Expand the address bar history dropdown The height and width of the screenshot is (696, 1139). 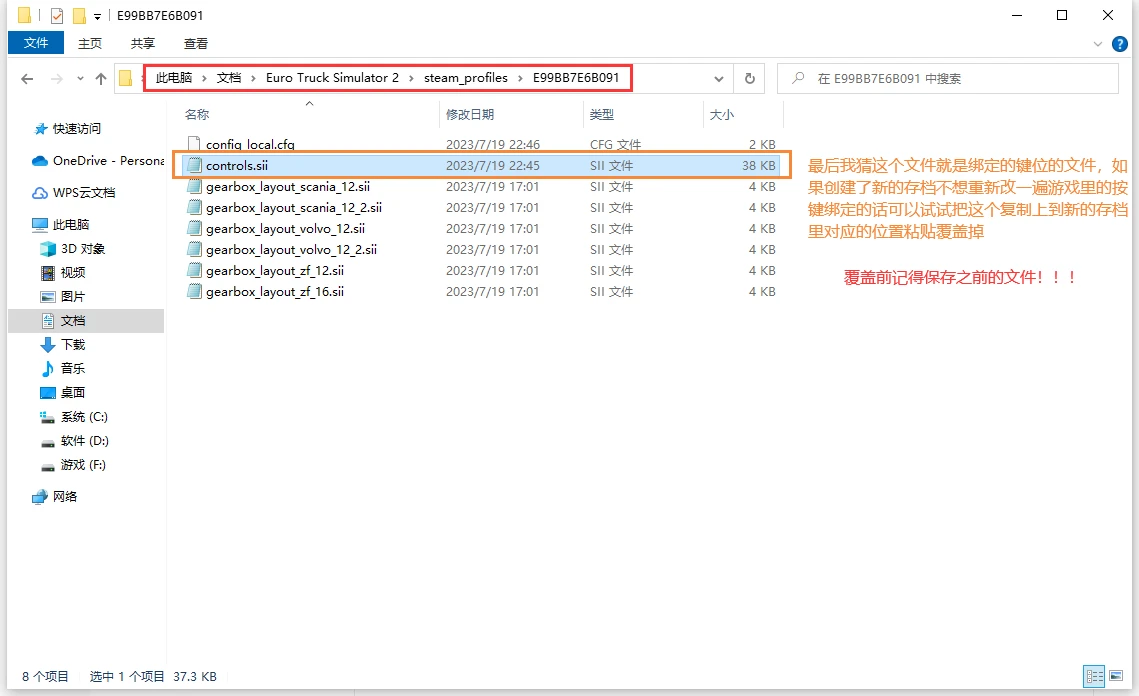pos(718,78)
